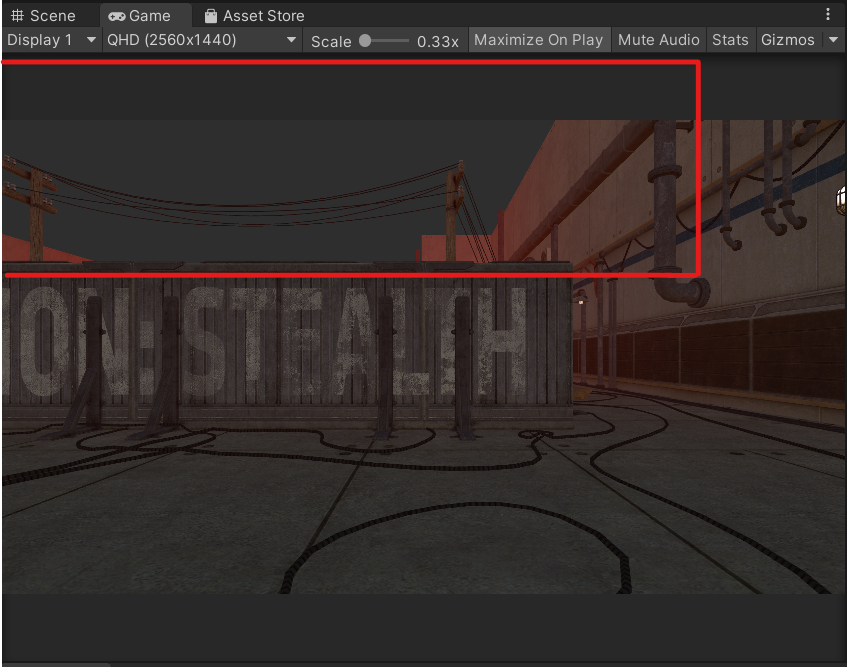Click the shopping bag icon on the Asset Store tab
Viewport: 847px width, 667px height.
(209, 15)
